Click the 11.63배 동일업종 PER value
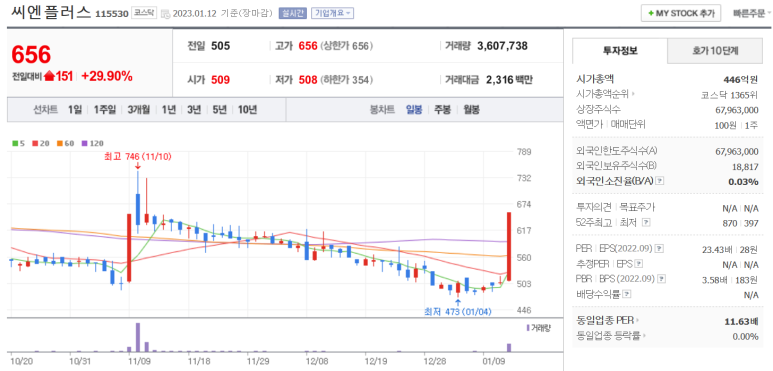The width and height of the screenshot is (773, 371). click(742, 321)
